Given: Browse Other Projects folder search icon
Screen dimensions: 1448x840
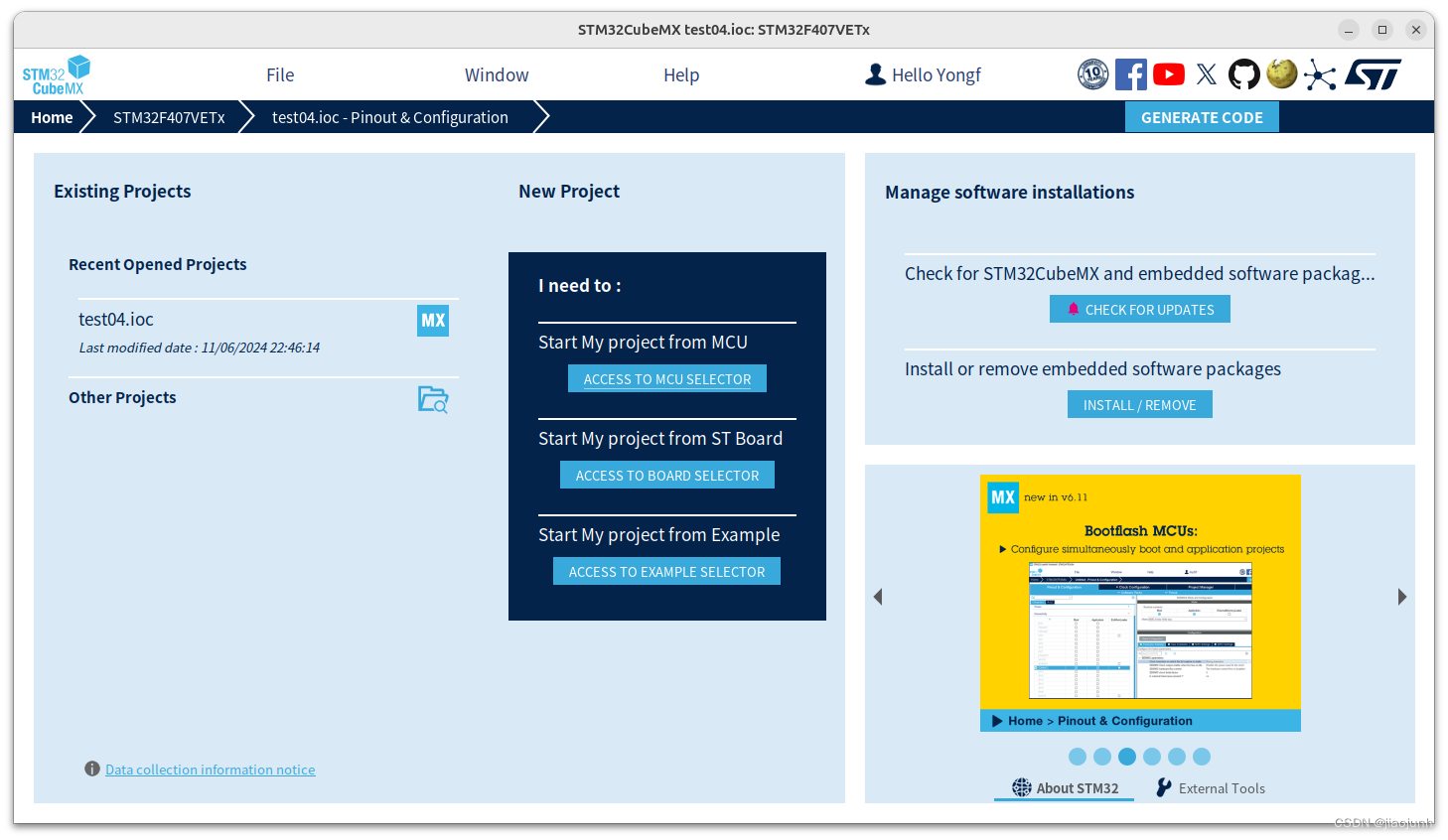Looking at the screenshot, I should [x=433, y=399].
